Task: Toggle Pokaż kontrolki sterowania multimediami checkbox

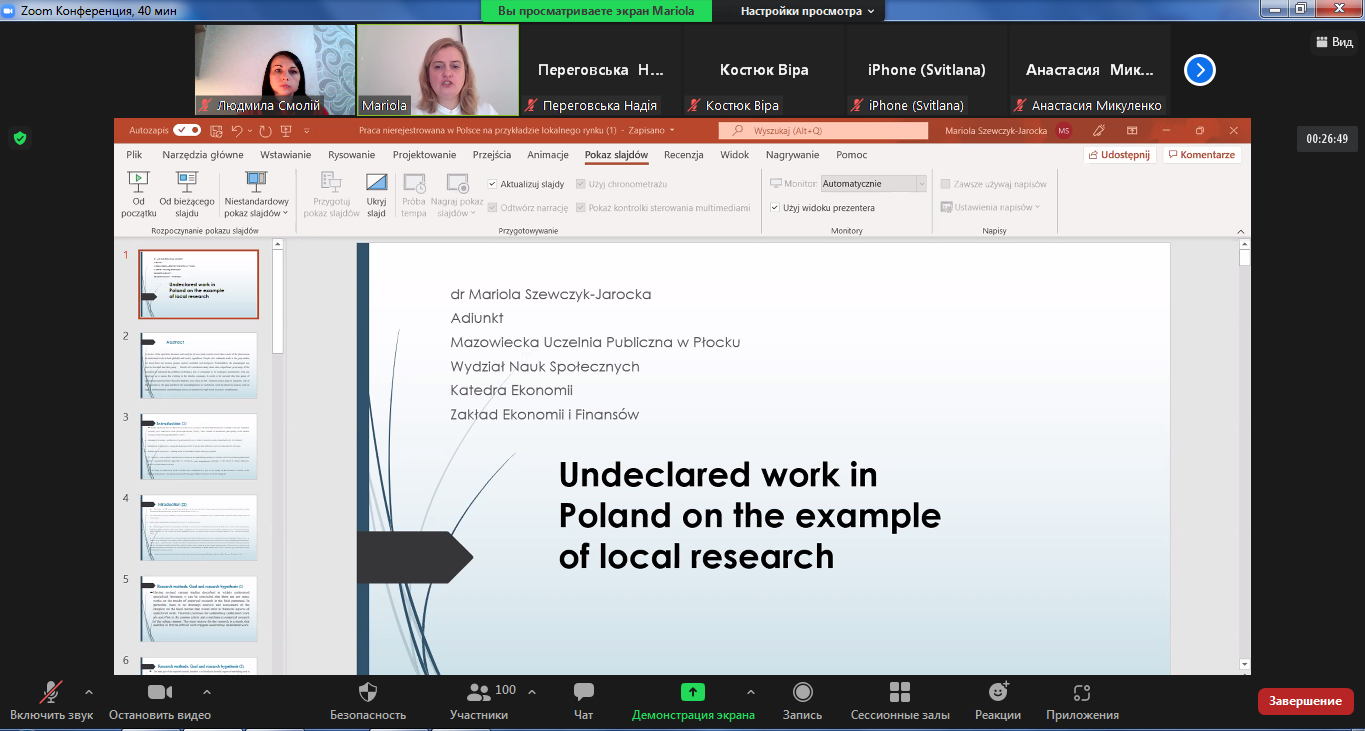Action: [x=581, y=208]
